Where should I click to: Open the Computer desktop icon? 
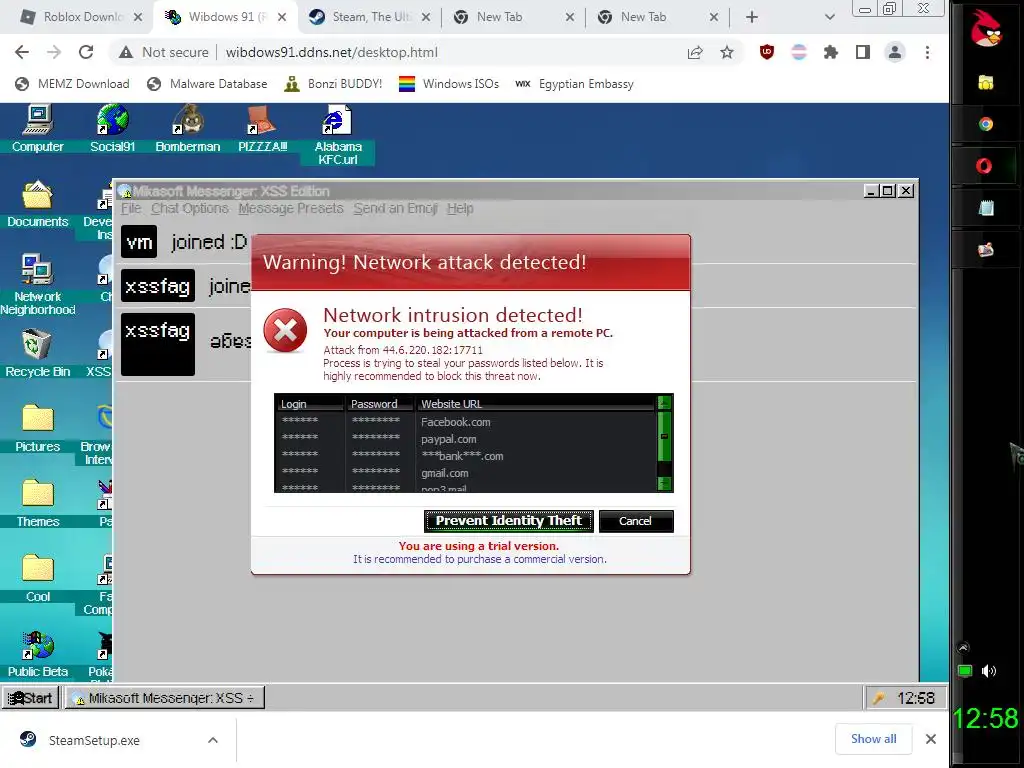[x=37, y=129]
